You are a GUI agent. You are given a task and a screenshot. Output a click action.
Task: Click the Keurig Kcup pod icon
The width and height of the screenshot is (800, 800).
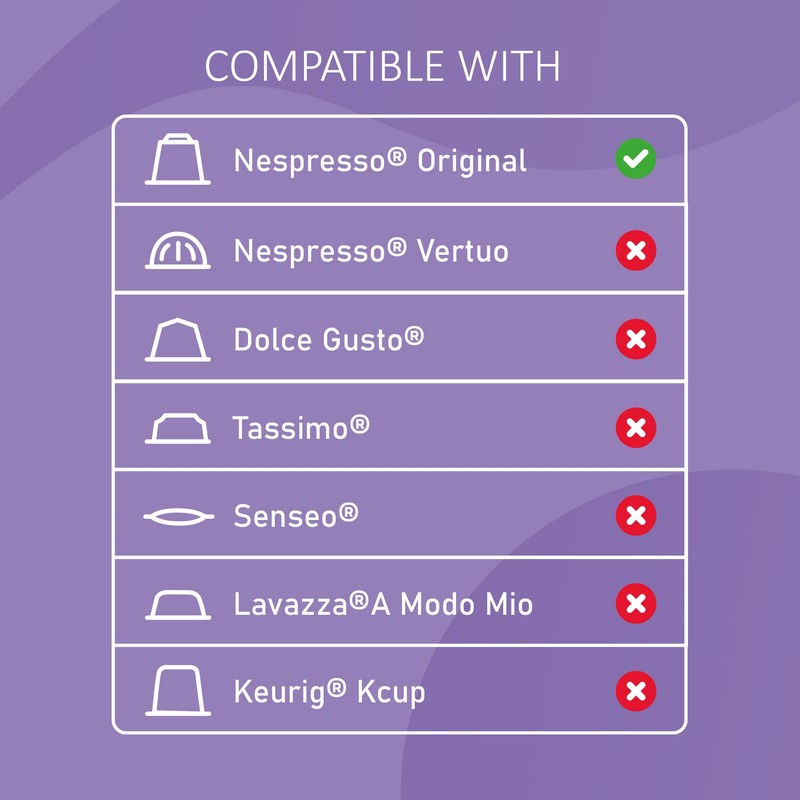tap(178, 692)
